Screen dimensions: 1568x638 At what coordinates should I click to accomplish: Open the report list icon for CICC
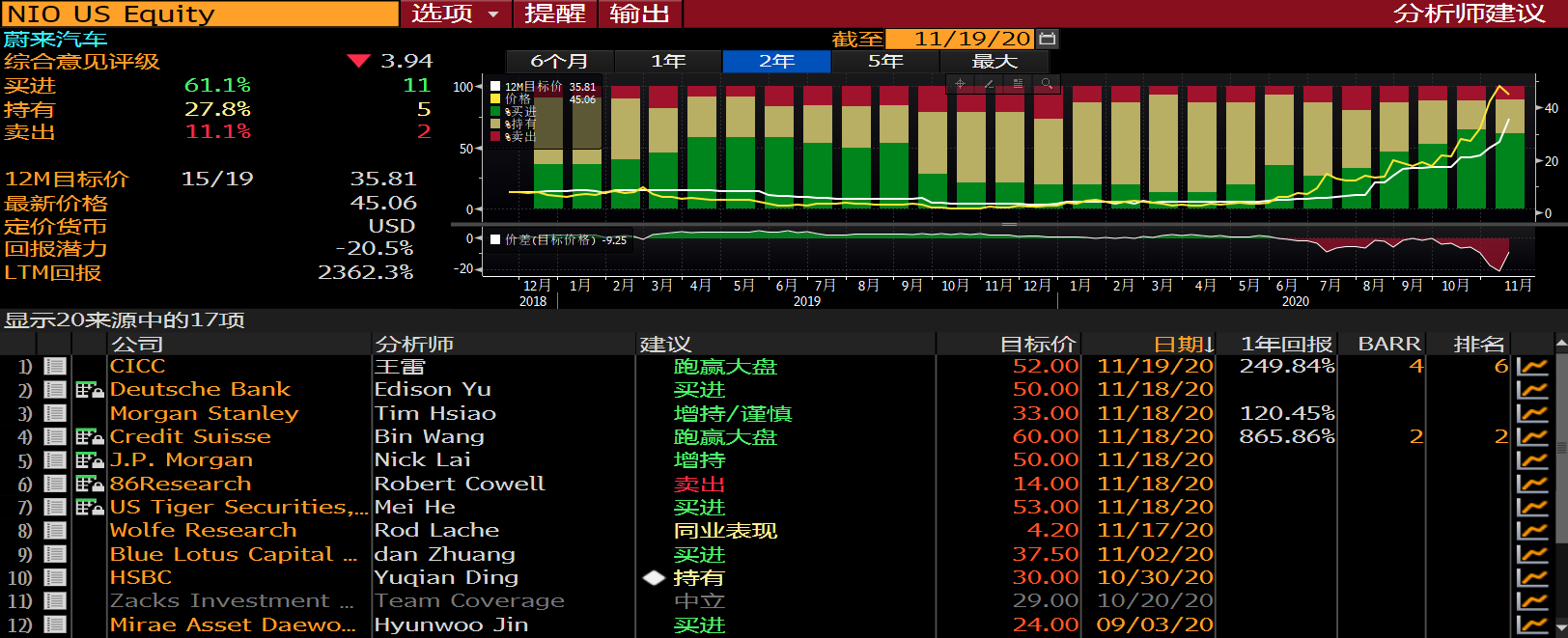click(x=55, y=367)
